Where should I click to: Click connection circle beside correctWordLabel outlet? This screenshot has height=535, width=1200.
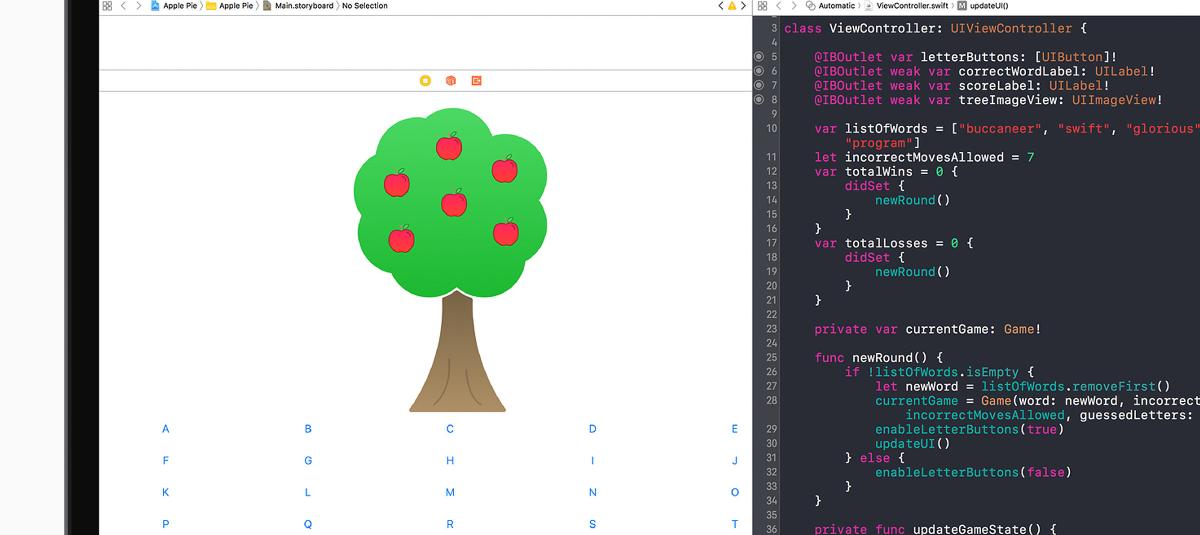(758, 71)
